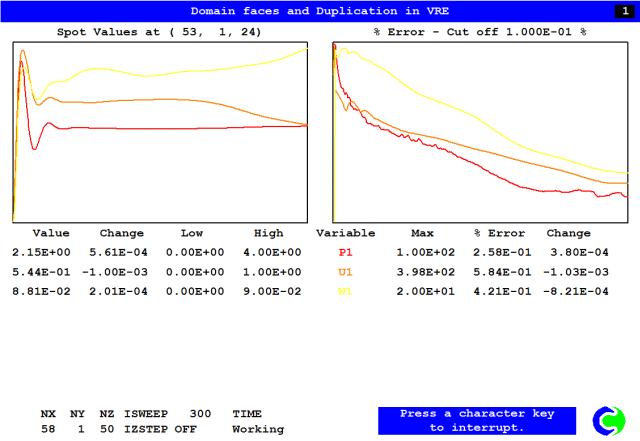Click the window number 1 indicator
Image resolution: width=640 pixels, height=441 pixels.
click(x=622, y=11)
